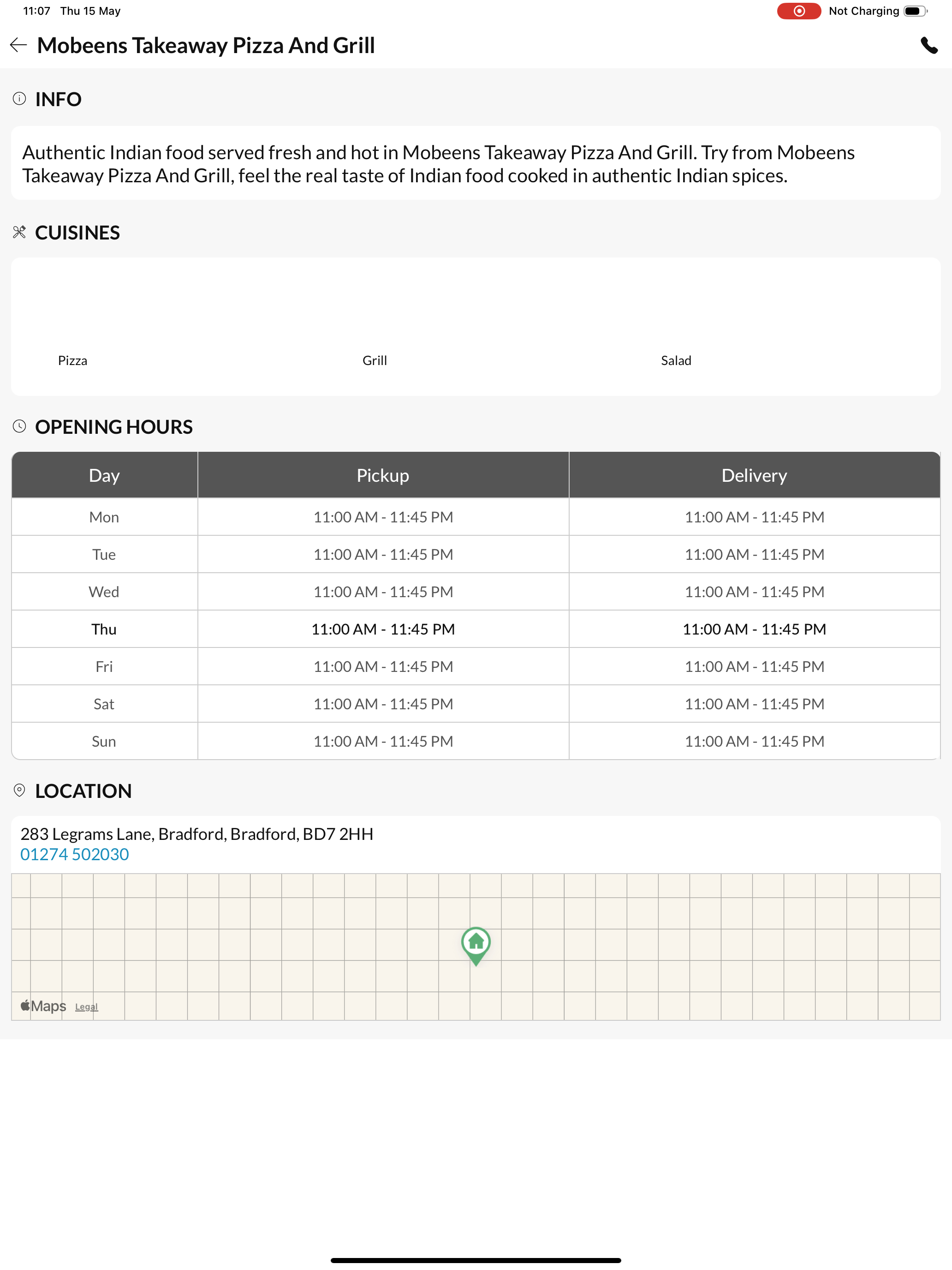Click the Mobeens Takeaway page title
The image size is (952, 1270).
pyautogui.click(x=206, y=45)
